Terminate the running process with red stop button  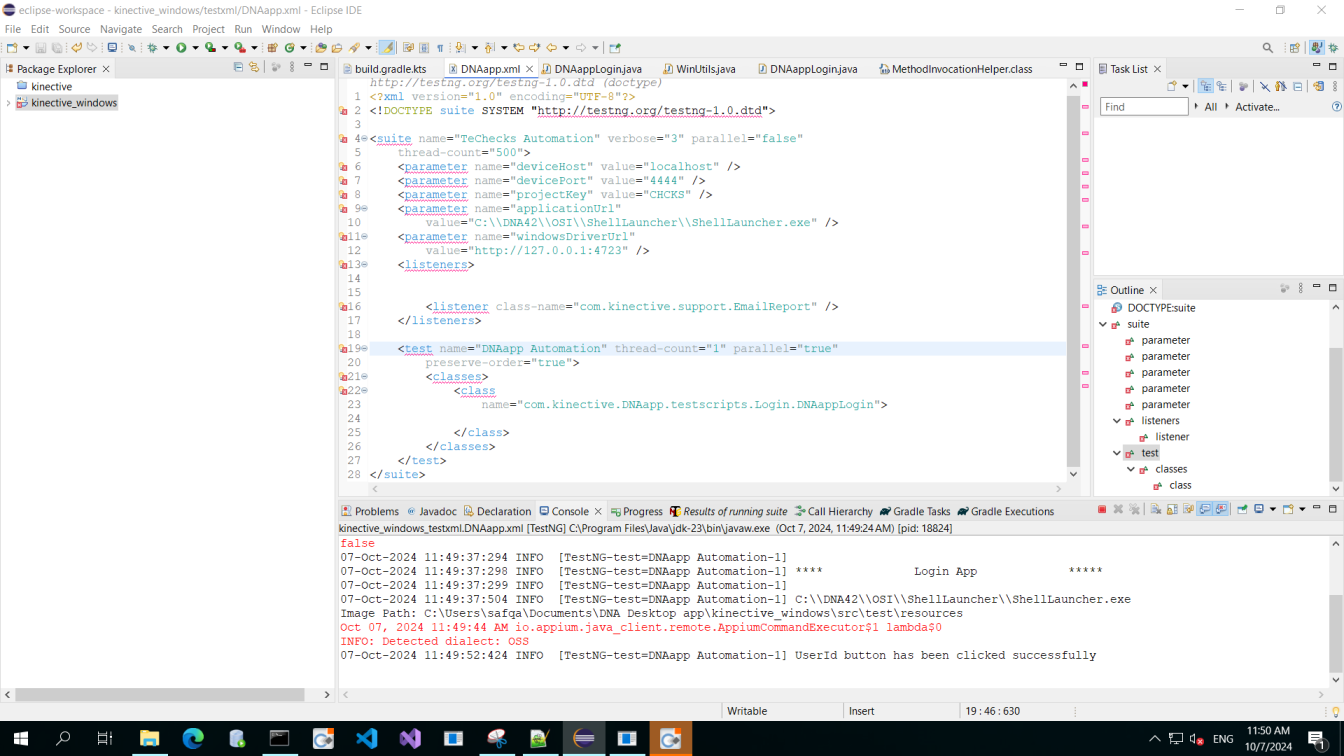[1102, 510]
